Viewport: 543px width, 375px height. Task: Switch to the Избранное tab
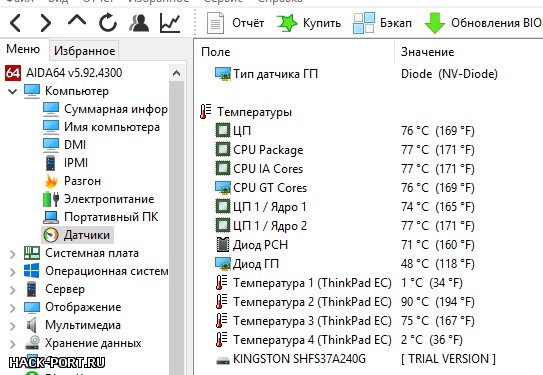pos(84,51)
